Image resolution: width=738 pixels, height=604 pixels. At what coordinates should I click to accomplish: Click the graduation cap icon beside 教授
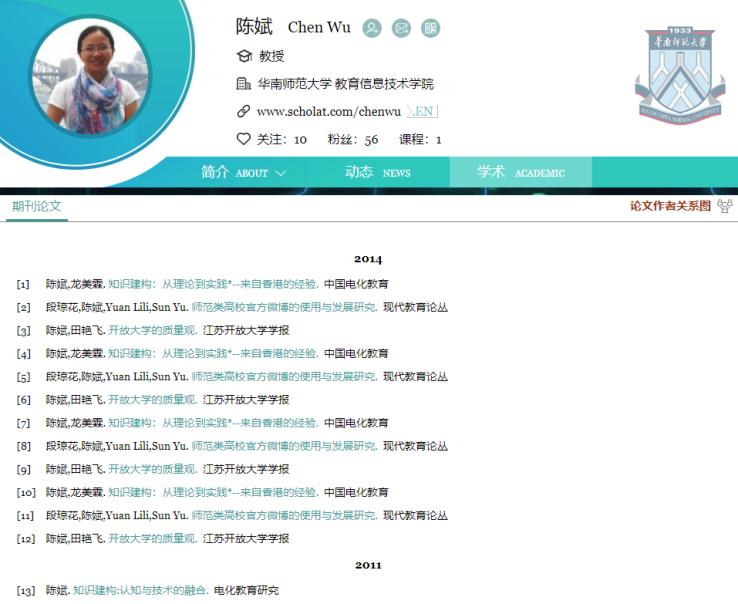coord(243,56)
